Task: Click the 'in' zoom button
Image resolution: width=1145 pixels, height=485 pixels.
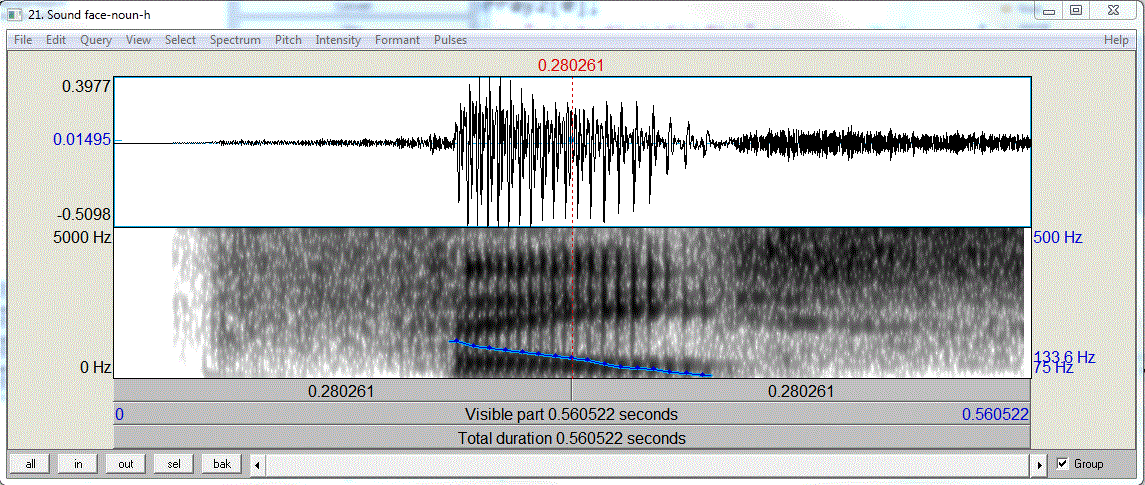Action: [x=78, y=464]
